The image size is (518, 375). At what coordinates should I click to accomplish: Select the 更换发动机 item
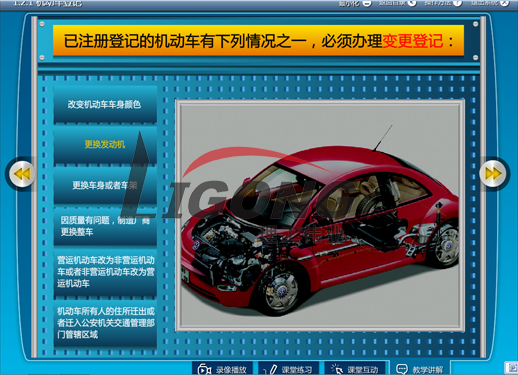[x=105, y=144]
